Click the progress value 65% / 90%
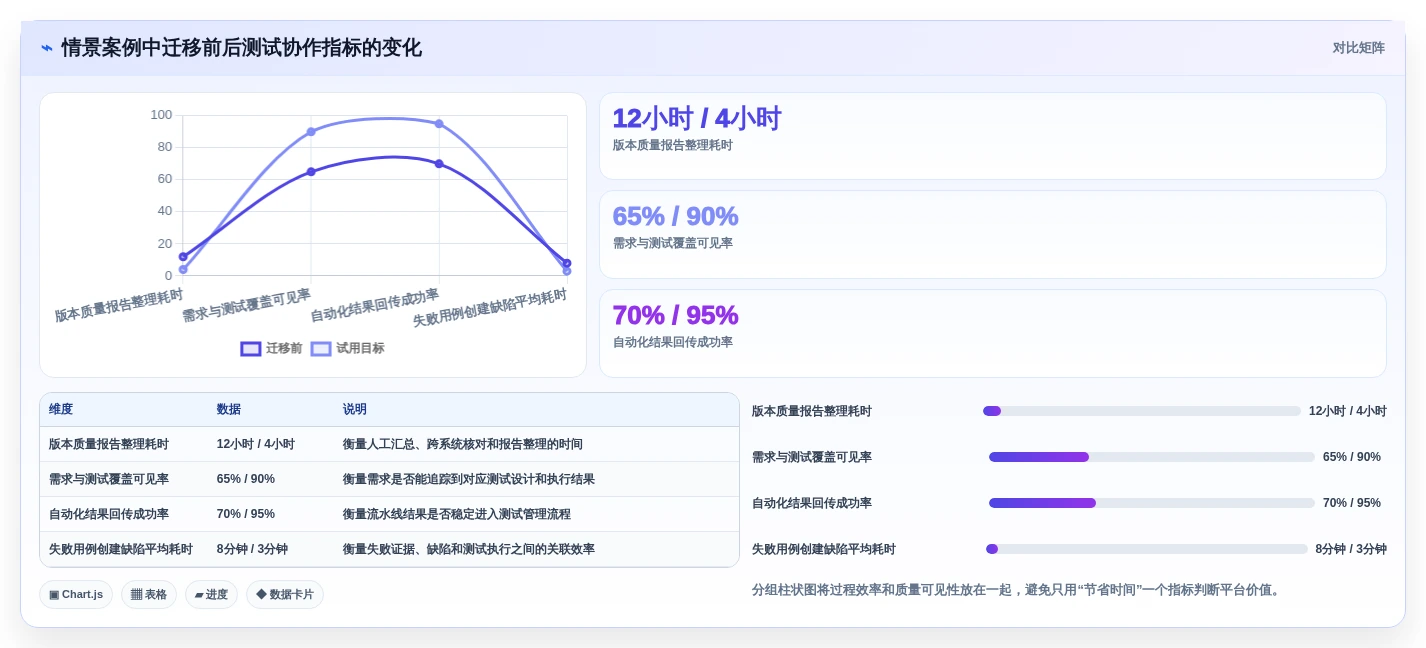Viewport: 1426px width, 648px height. [x=1352, y=457]
